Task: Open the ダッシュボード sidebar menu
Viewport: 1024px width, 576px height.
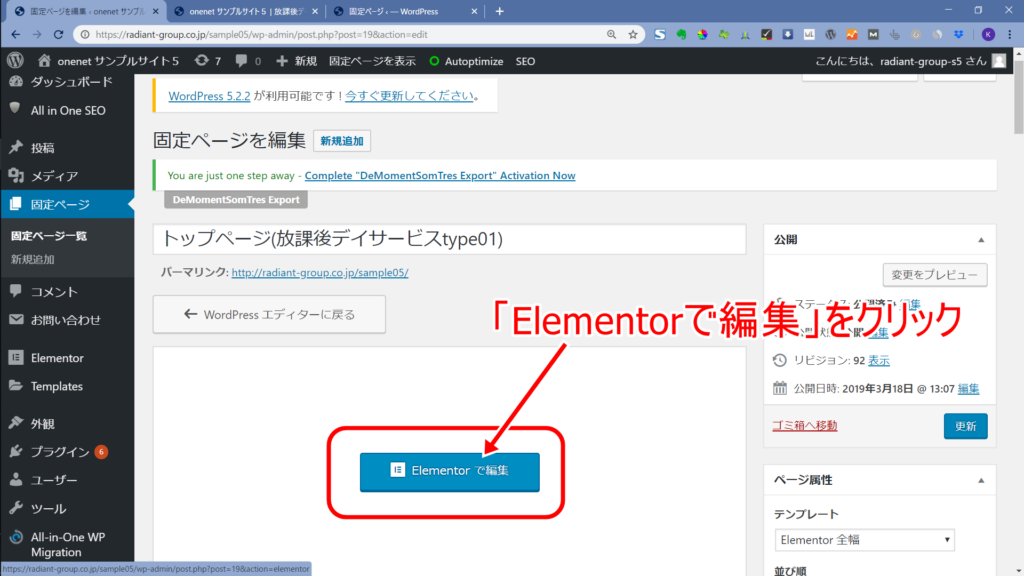Action: [70, 82]
